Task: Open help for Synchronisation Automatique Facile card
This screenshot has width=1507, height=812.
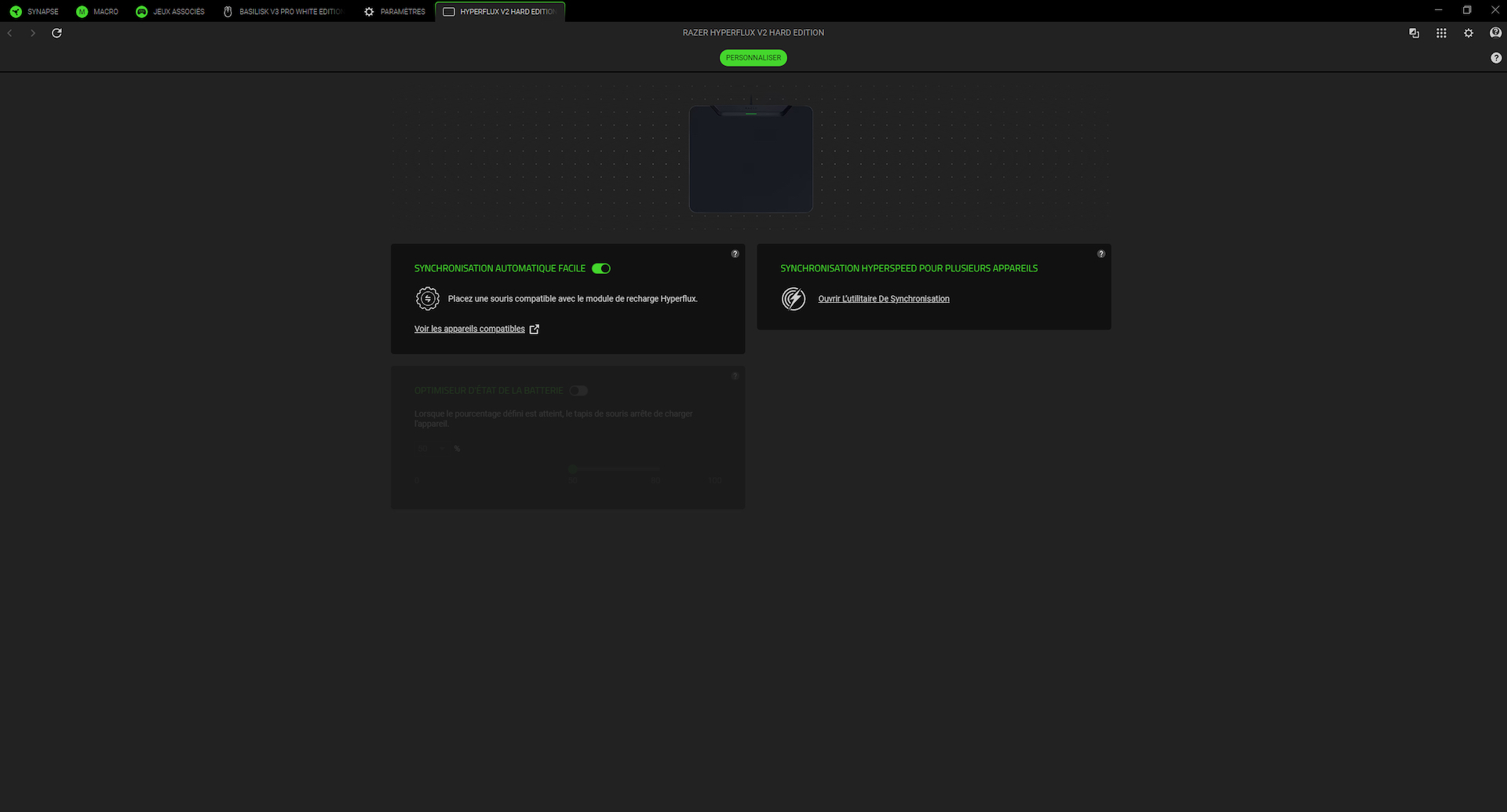Action: tap(735, 254)
